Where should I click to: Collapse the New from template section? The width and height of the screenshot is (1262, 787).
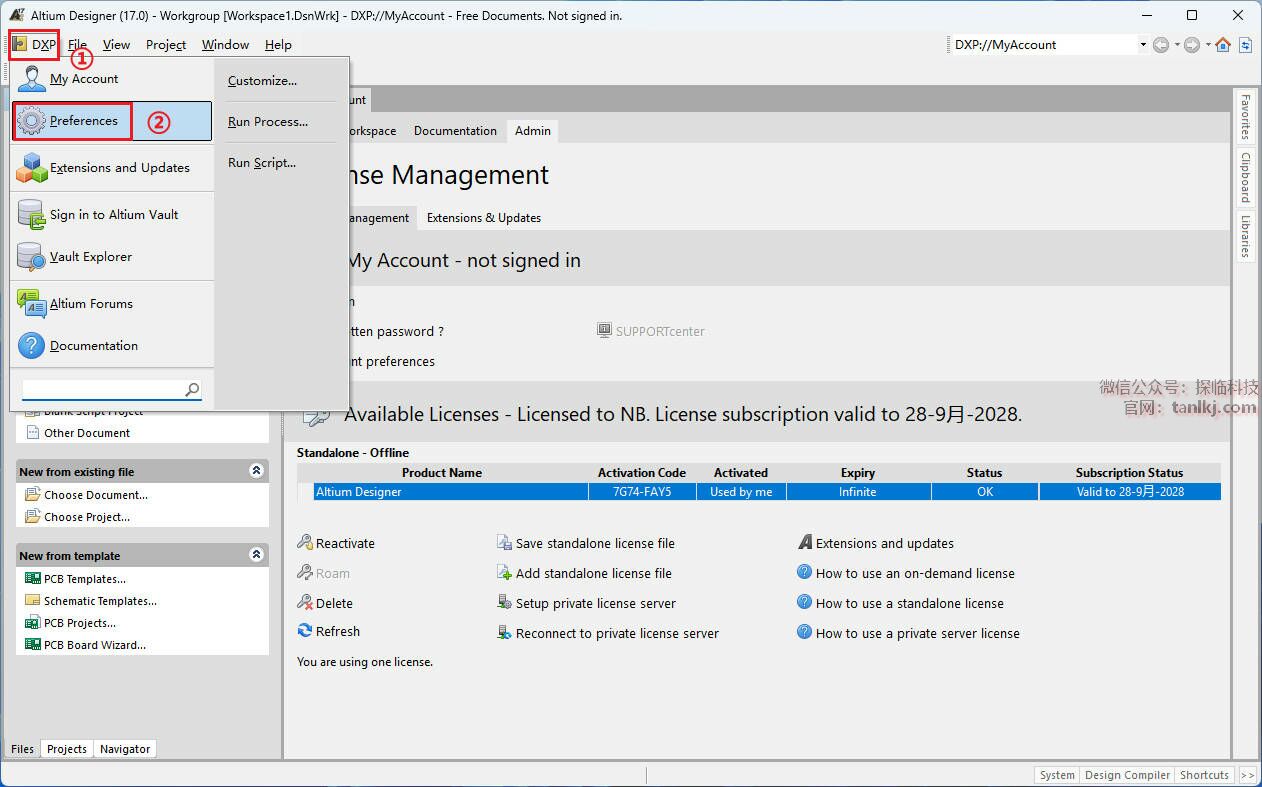tap(257, 555)
